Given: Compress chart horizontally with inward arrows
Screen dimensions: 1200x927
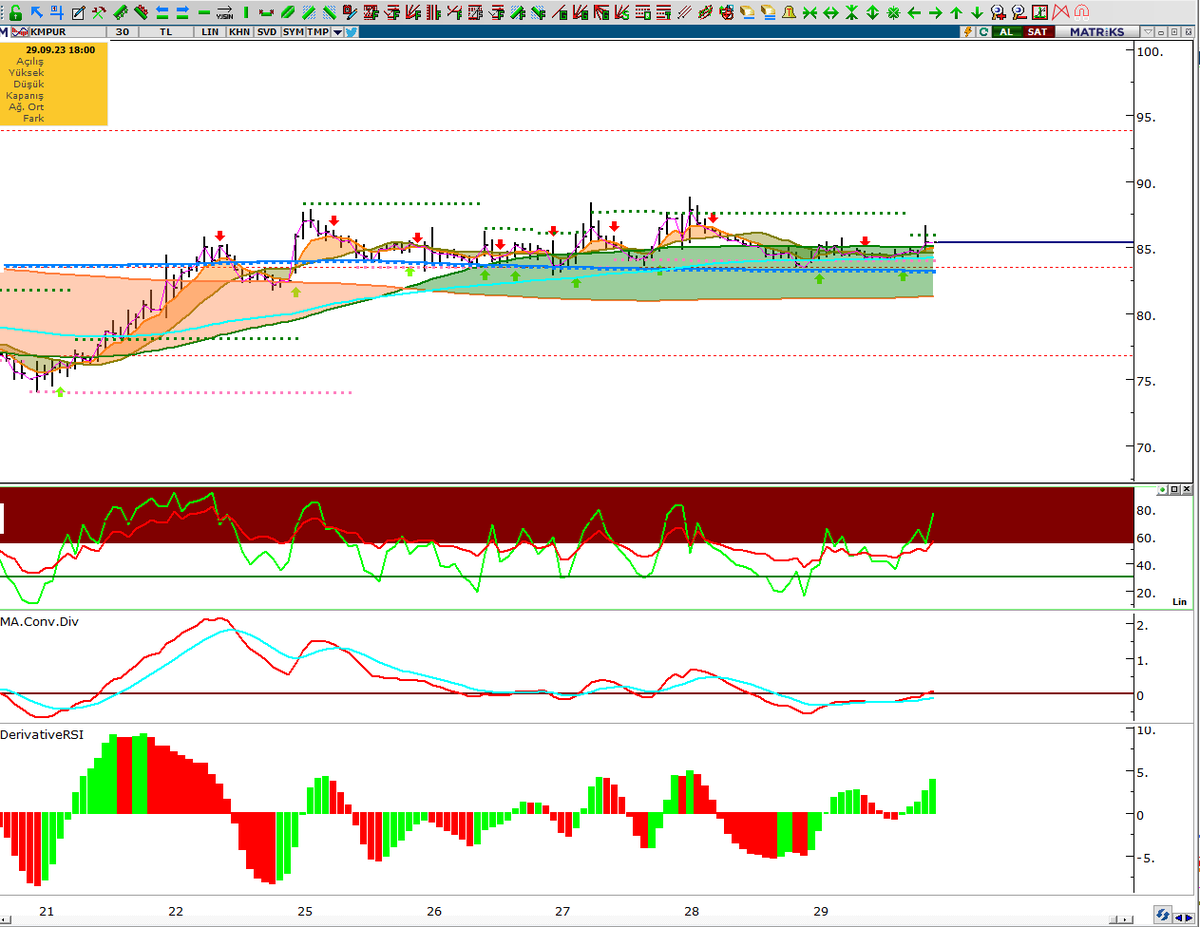Looking at the screenshot, I should [x=810, y=13].
